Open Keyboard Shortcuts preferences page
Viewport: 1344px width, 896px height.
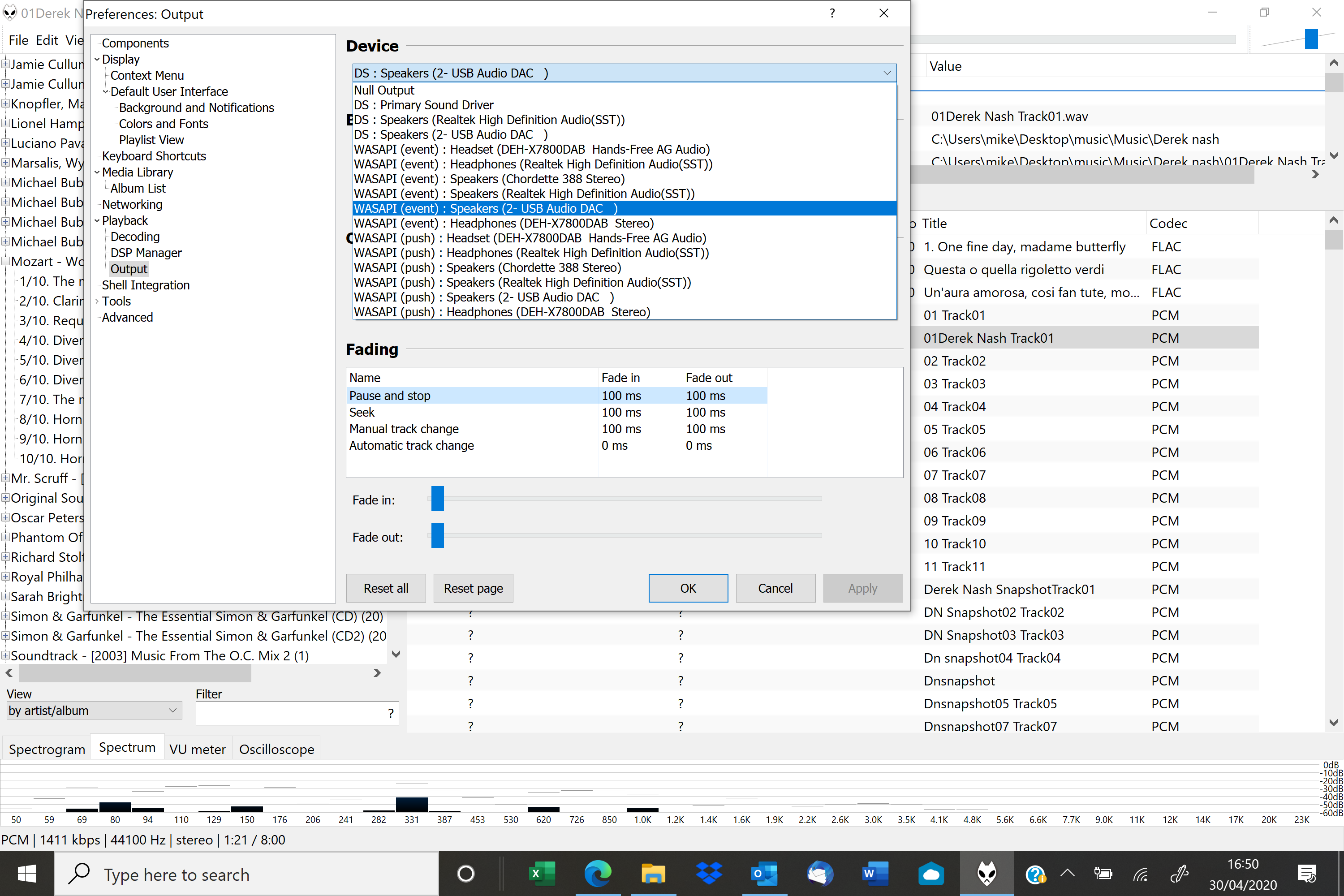pos(154,156)
